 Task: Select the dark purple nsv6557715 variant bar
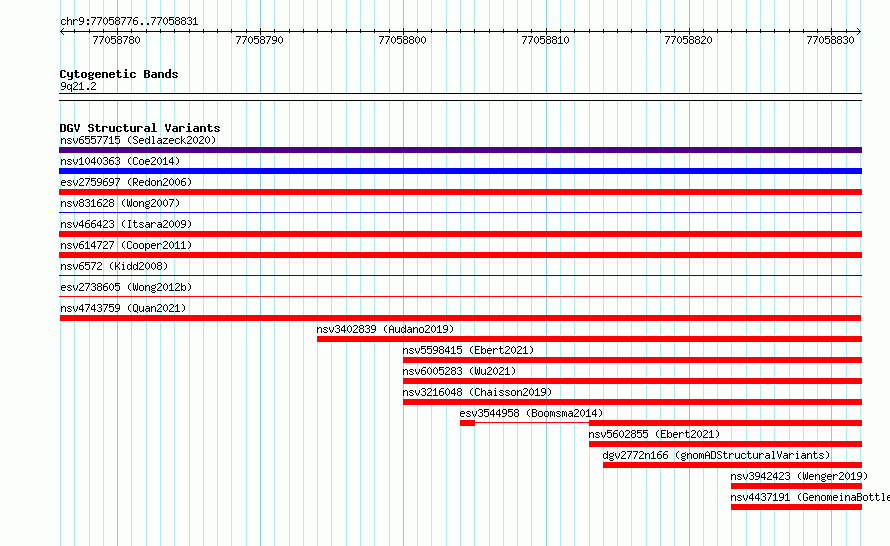(x=460, y=150)
